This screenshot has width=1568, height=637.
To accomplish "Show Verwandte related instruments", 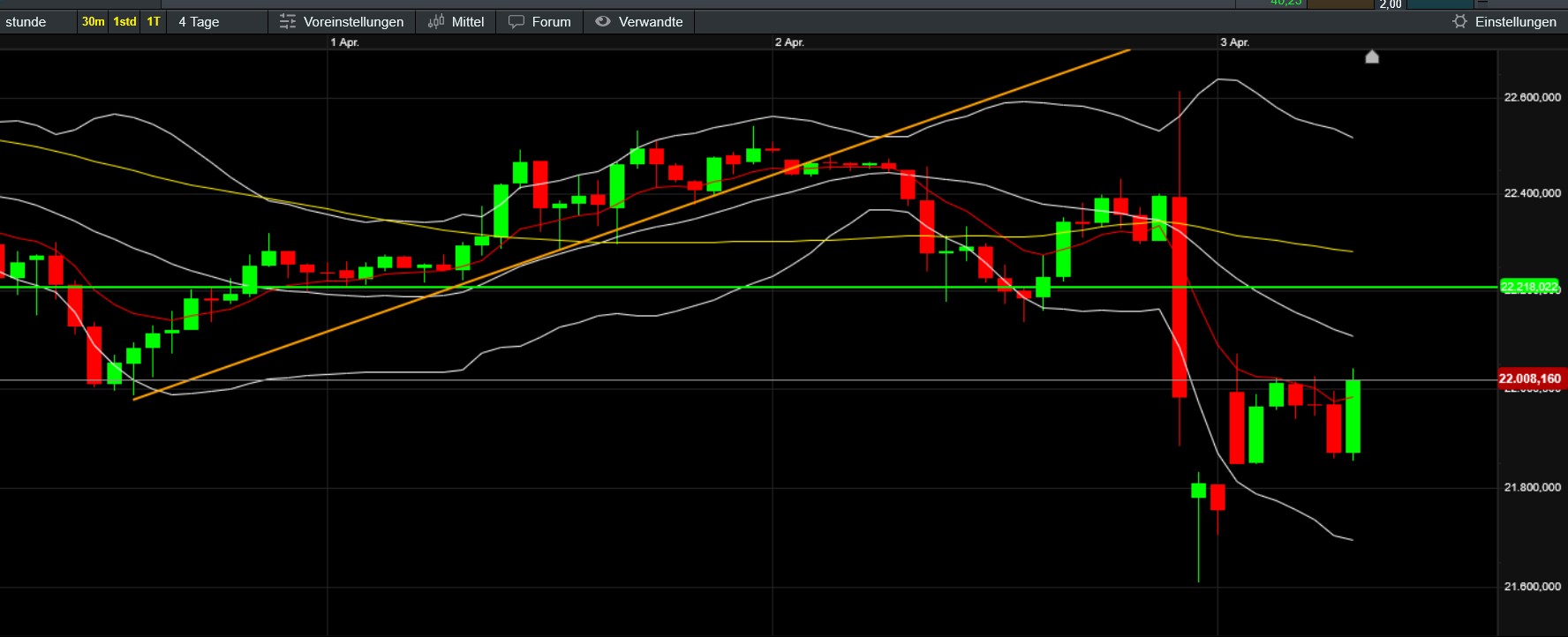I will [x=639, y=22].
